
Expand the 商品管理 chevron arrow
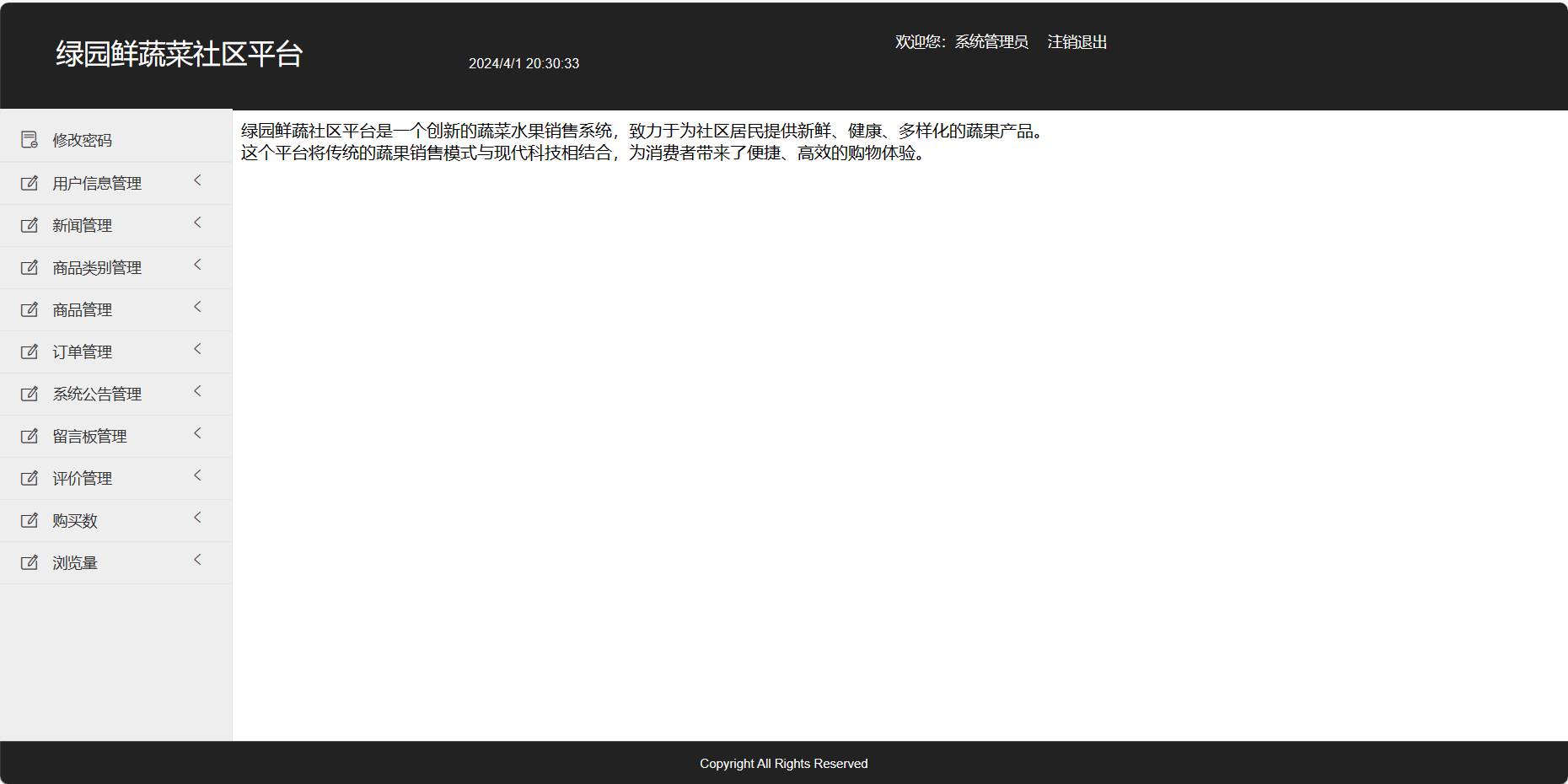198,307
